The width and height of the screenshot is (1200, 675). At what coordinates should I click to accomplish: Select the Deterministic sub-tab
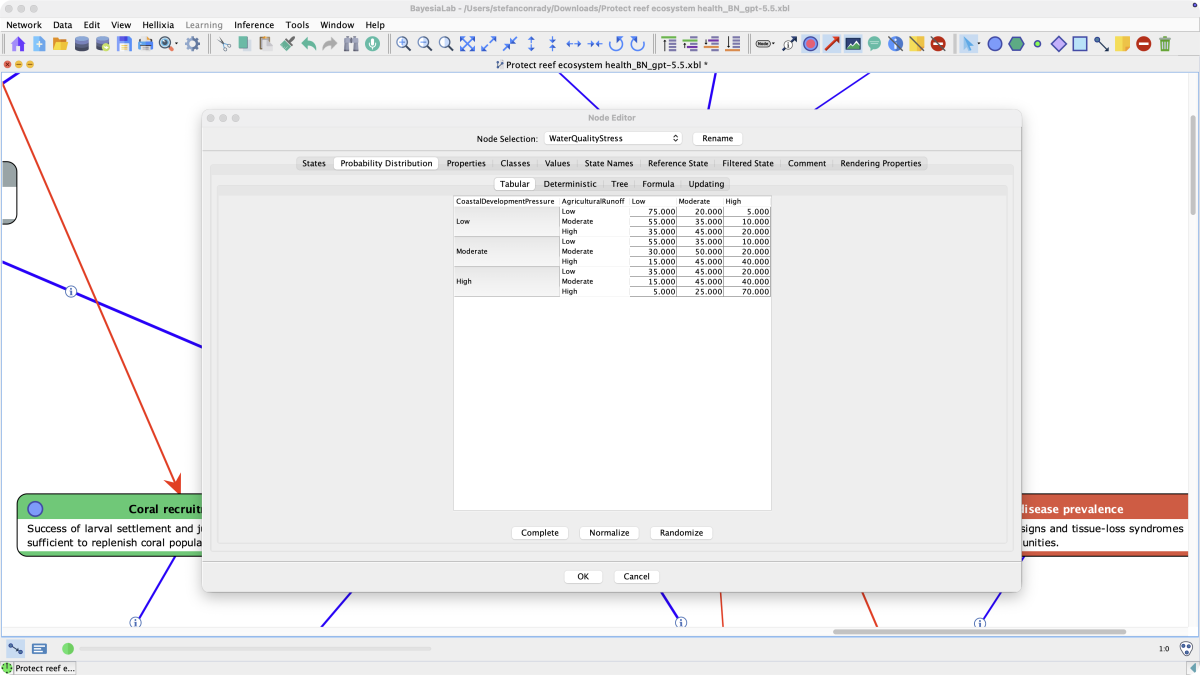[x=570, y=184]
